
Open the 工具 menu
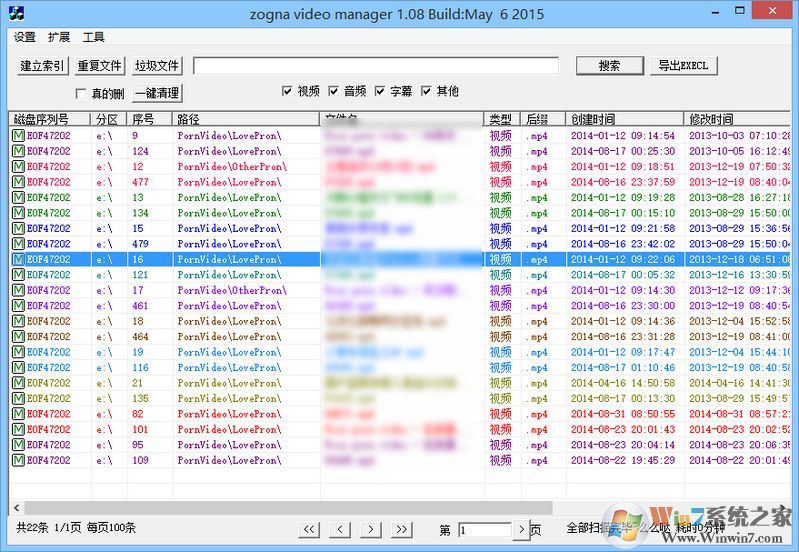94,37
